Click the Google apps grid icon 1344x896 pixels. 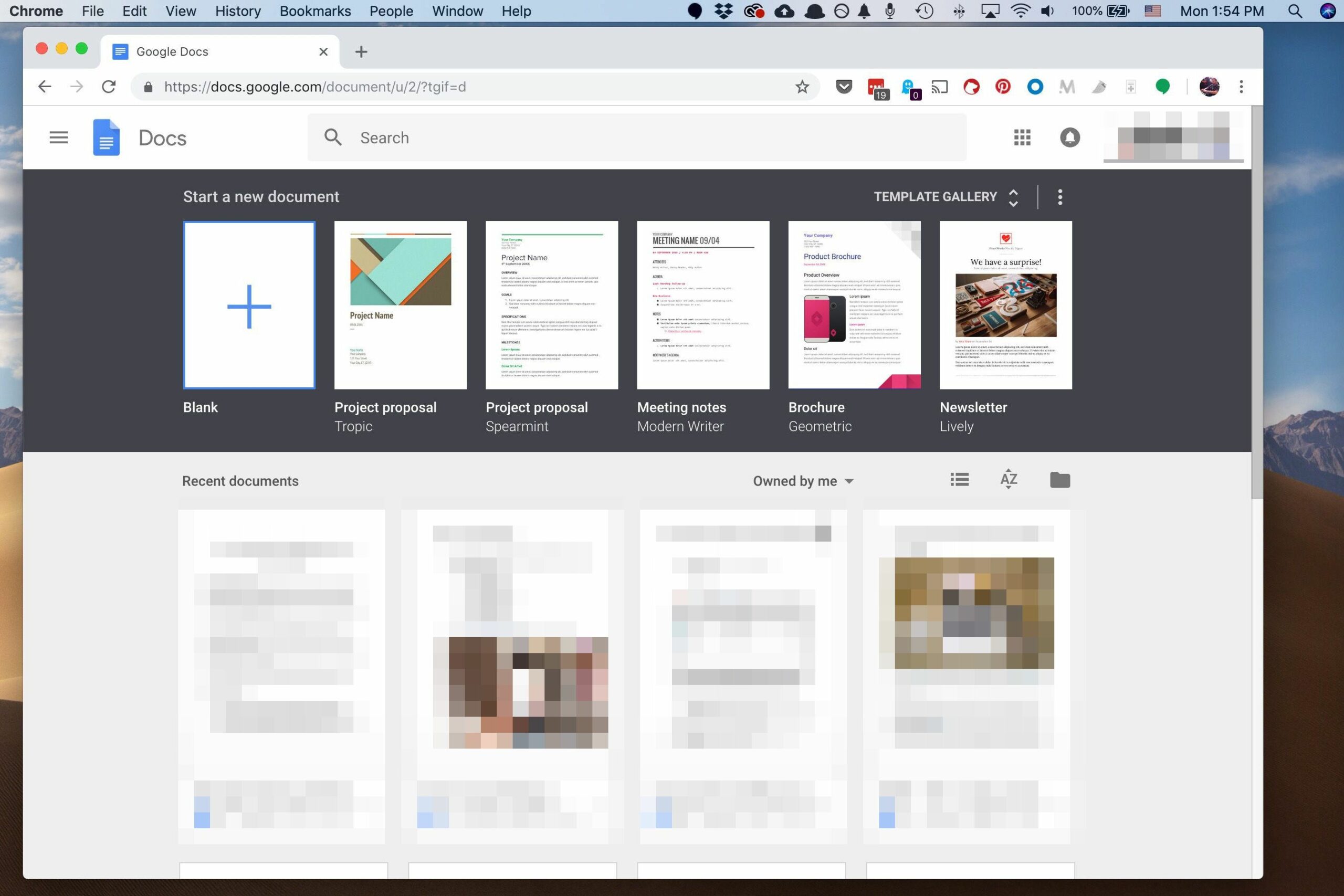tap(1022, 137)
